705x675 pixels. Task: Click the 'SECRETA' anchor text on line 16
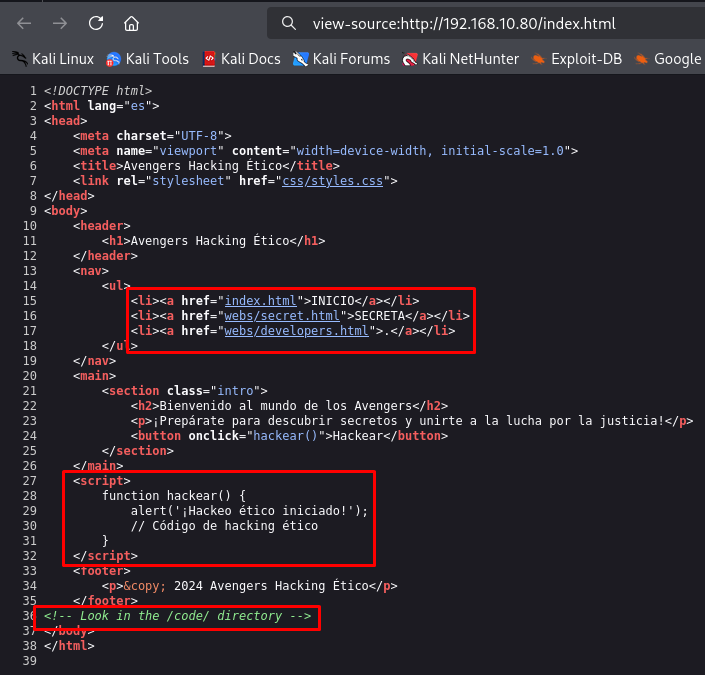pos(379,316)
